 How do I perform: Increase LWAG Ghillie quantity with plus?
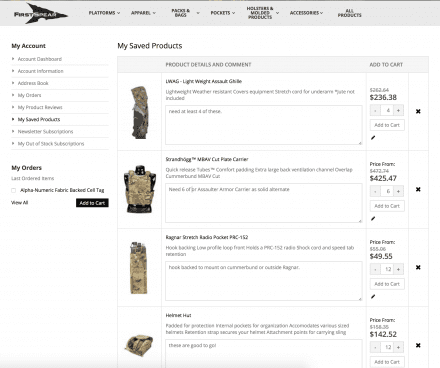point(398,110)
